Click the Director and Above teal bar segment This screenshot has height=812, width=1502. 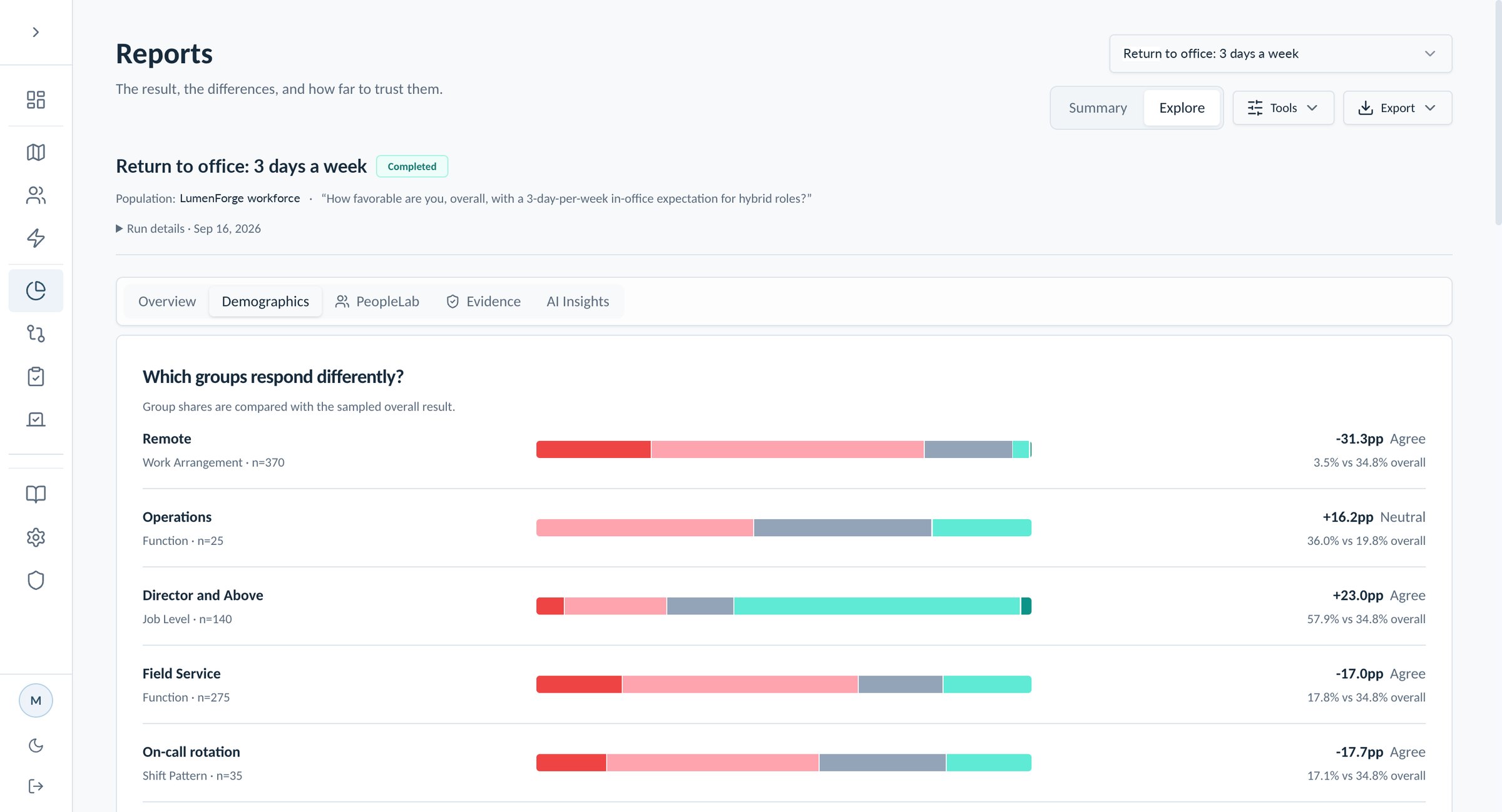[877, 606]
